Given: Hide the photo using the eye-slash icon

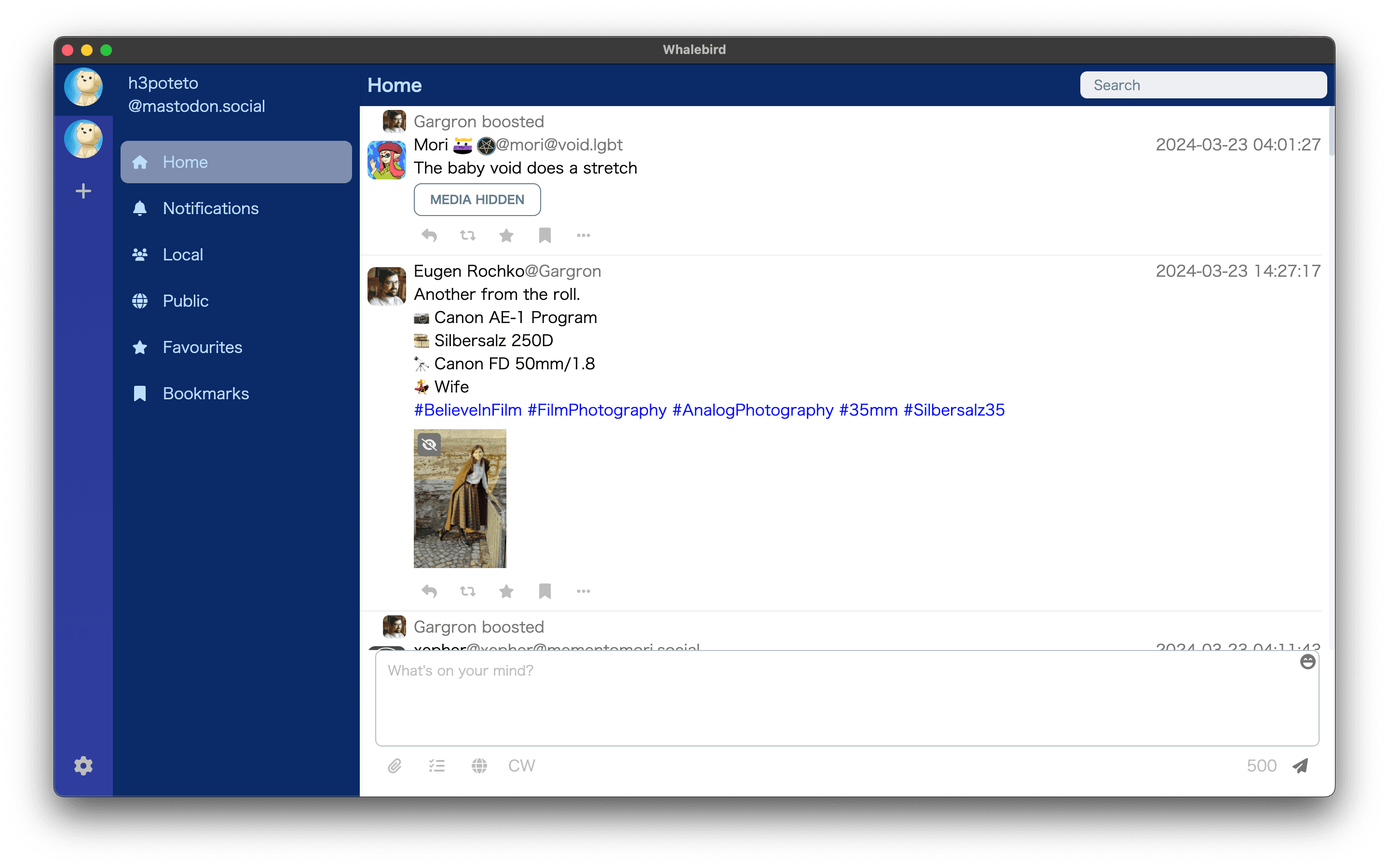Looking at the screenshot, I should 429,444.
